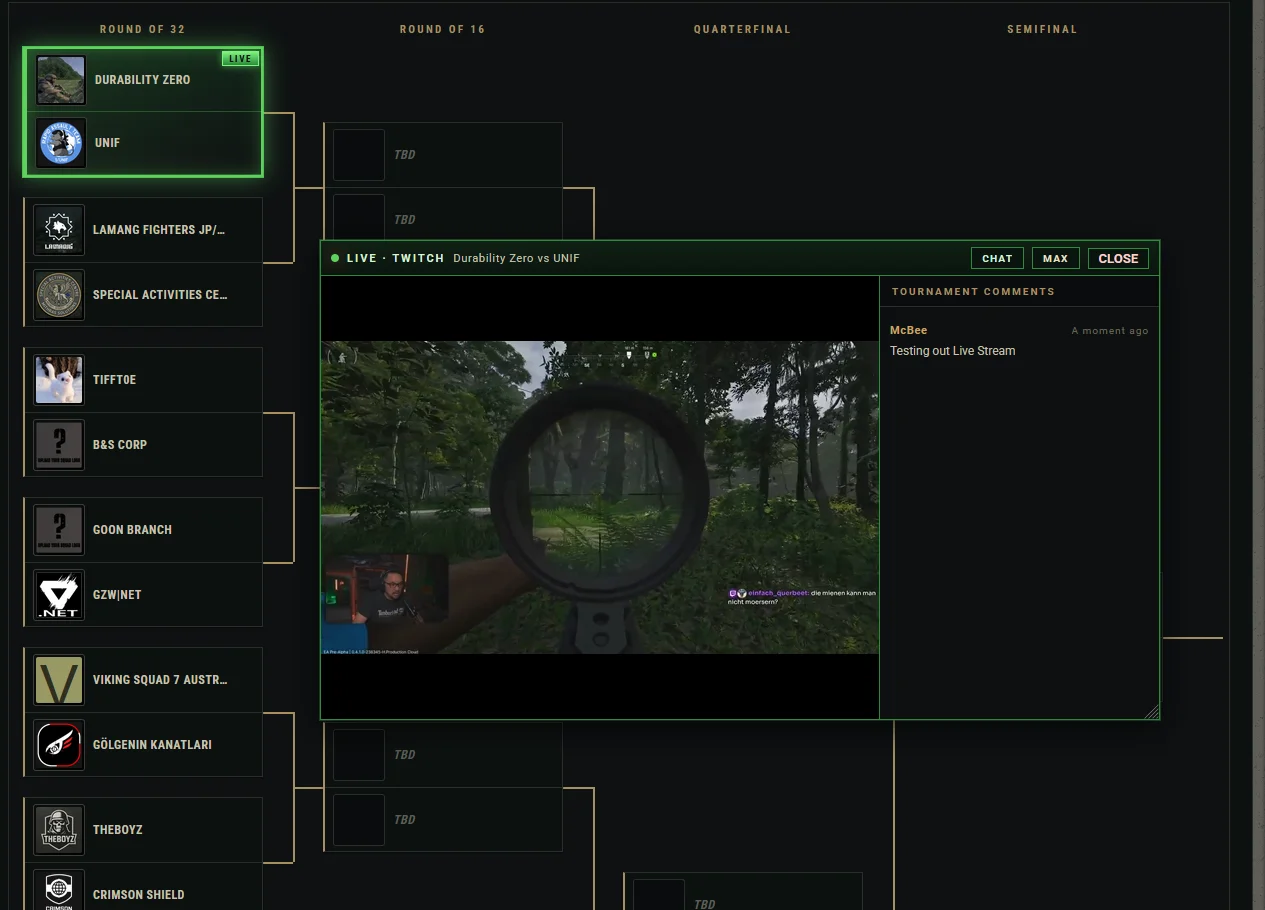
Task: Click the Viking Squad 7 logo
Action: 59,680
